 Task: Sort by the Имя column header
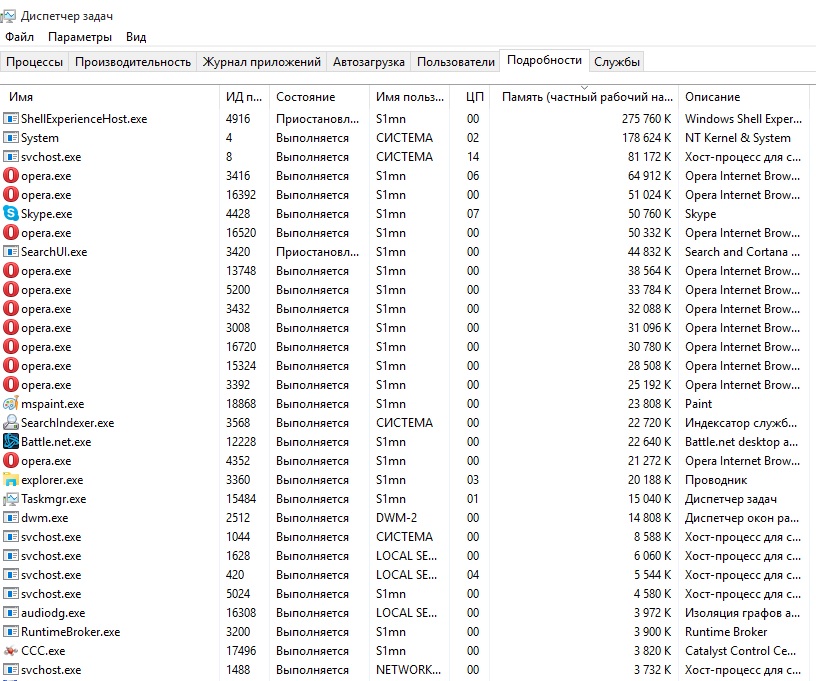(110, 97)
